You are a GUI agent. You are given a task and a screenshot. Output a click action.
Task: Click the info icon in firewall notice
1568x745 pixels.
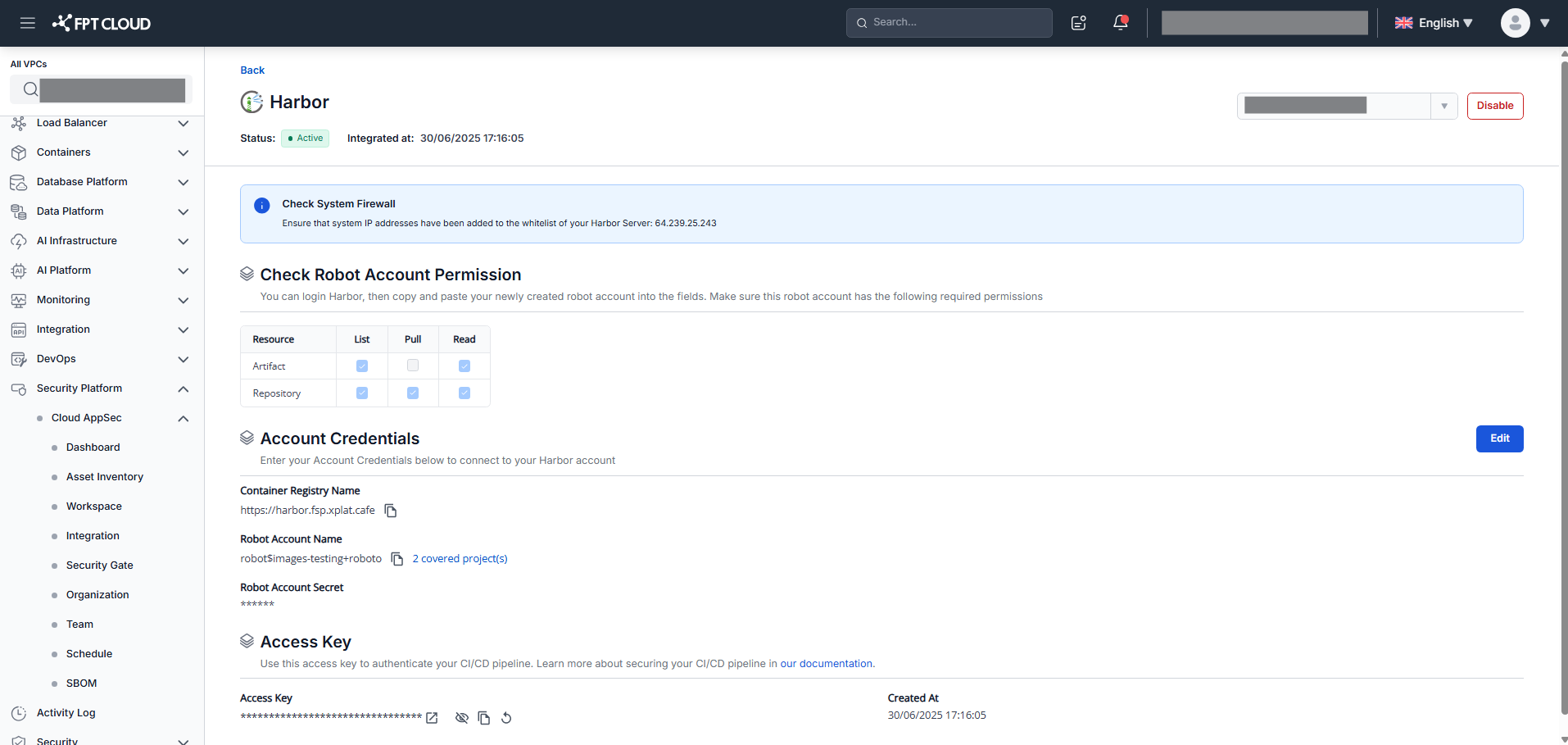pyautogui.click(x=262, y=206)
